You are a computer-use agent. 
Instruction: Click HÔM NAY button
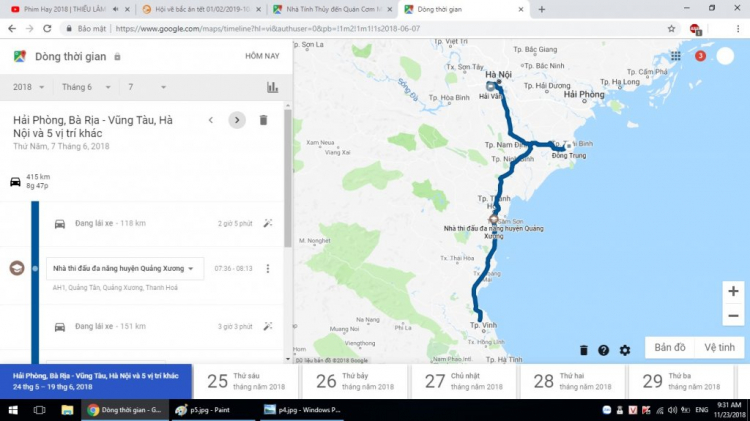click(x=262, y=56)
